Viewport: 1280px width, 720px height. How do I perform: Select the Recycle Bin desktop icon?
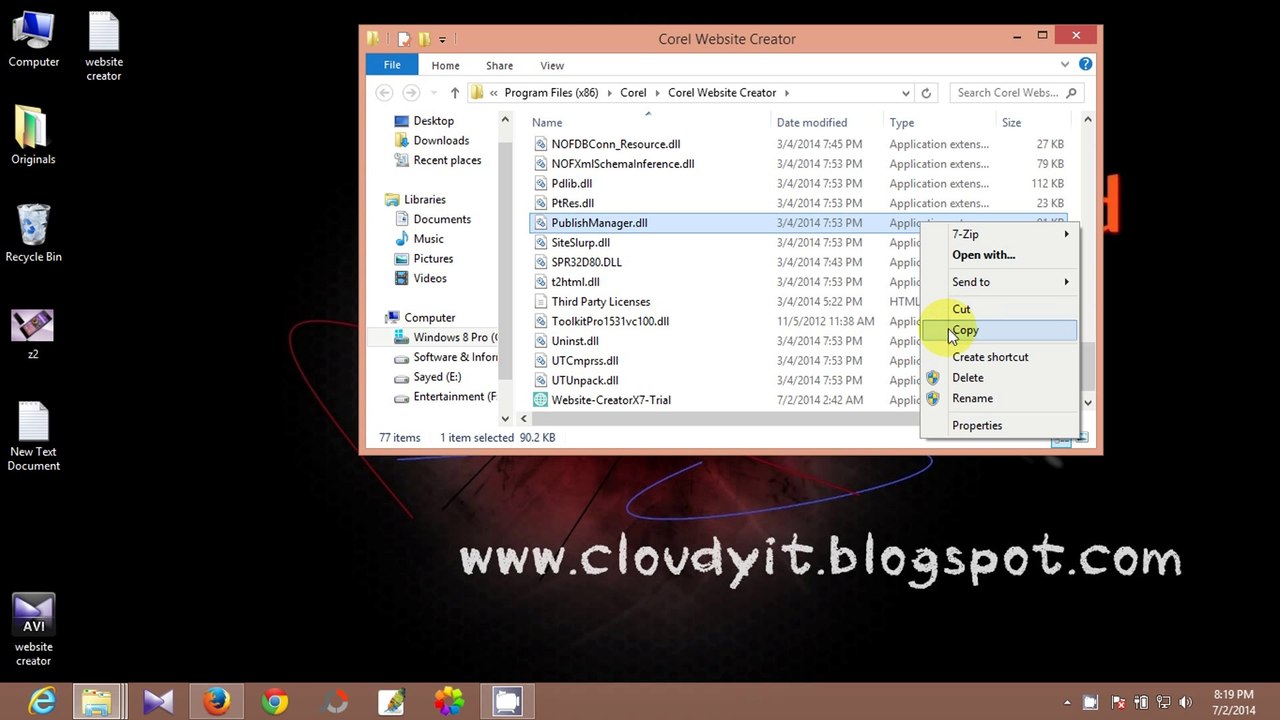pyautogui.click(x=33, y=233)
